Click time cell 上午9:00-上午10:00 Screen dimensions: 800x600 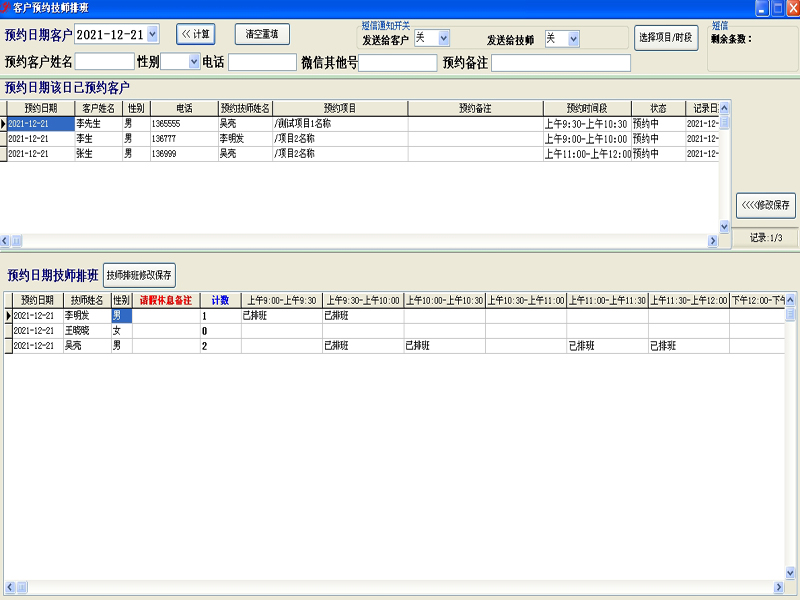[587, 139]
